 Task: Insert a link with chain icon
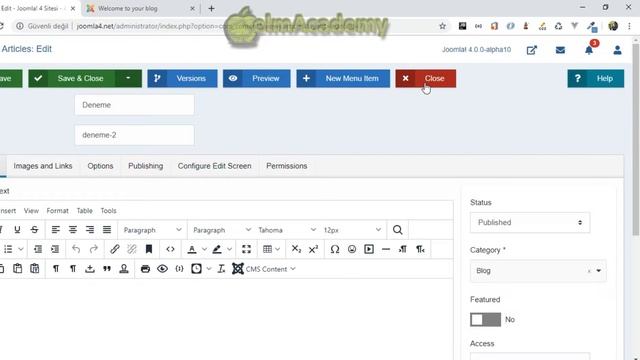[x=114, y=249]
